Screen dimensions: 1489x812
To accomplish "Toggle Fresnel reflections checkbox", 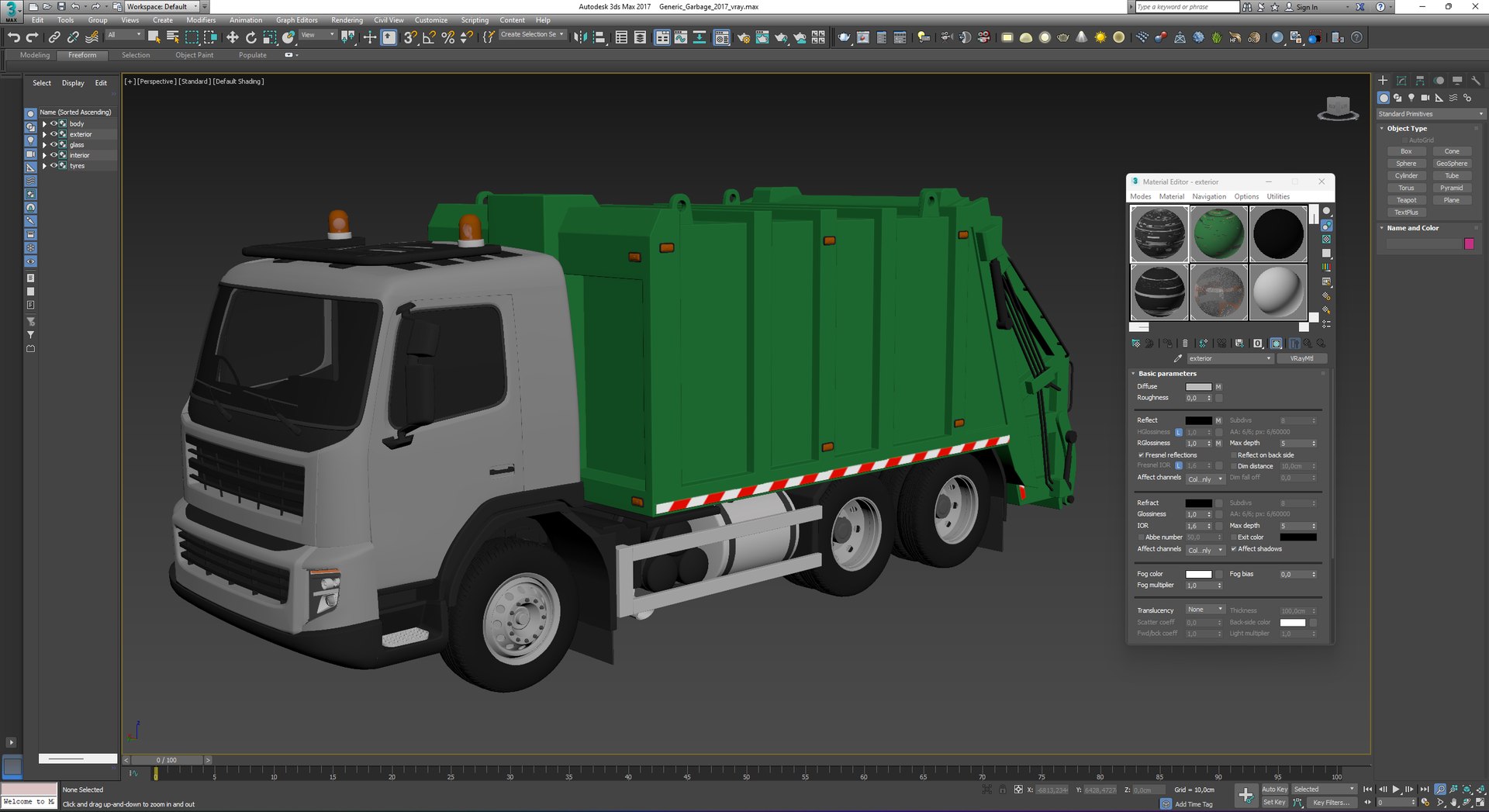I will click(x=1141, y=455).
